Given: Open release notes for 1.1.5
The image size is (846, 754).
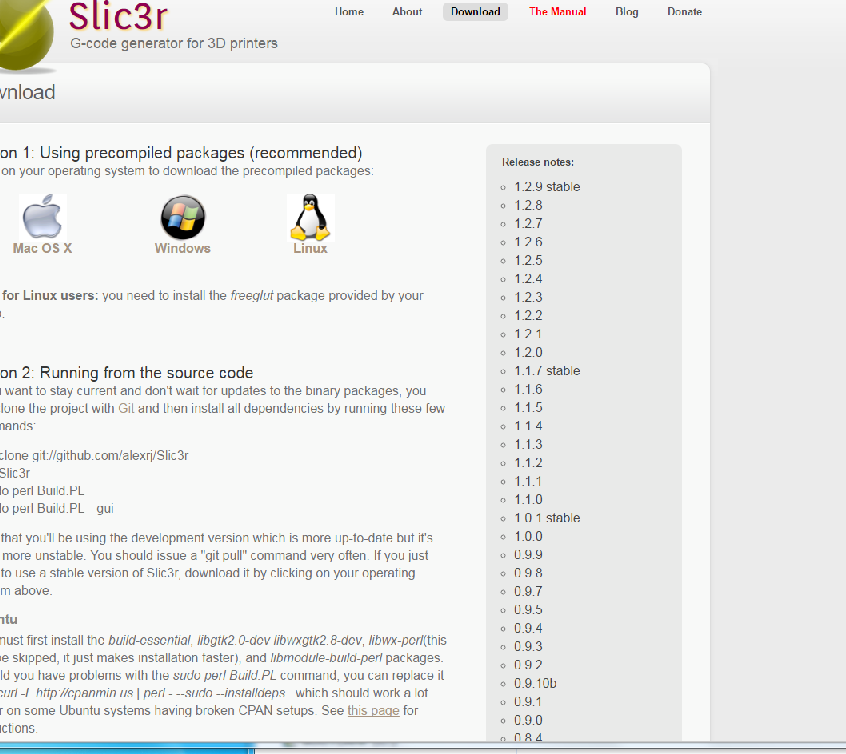Looking at the screenshot, I should [528, 407].
